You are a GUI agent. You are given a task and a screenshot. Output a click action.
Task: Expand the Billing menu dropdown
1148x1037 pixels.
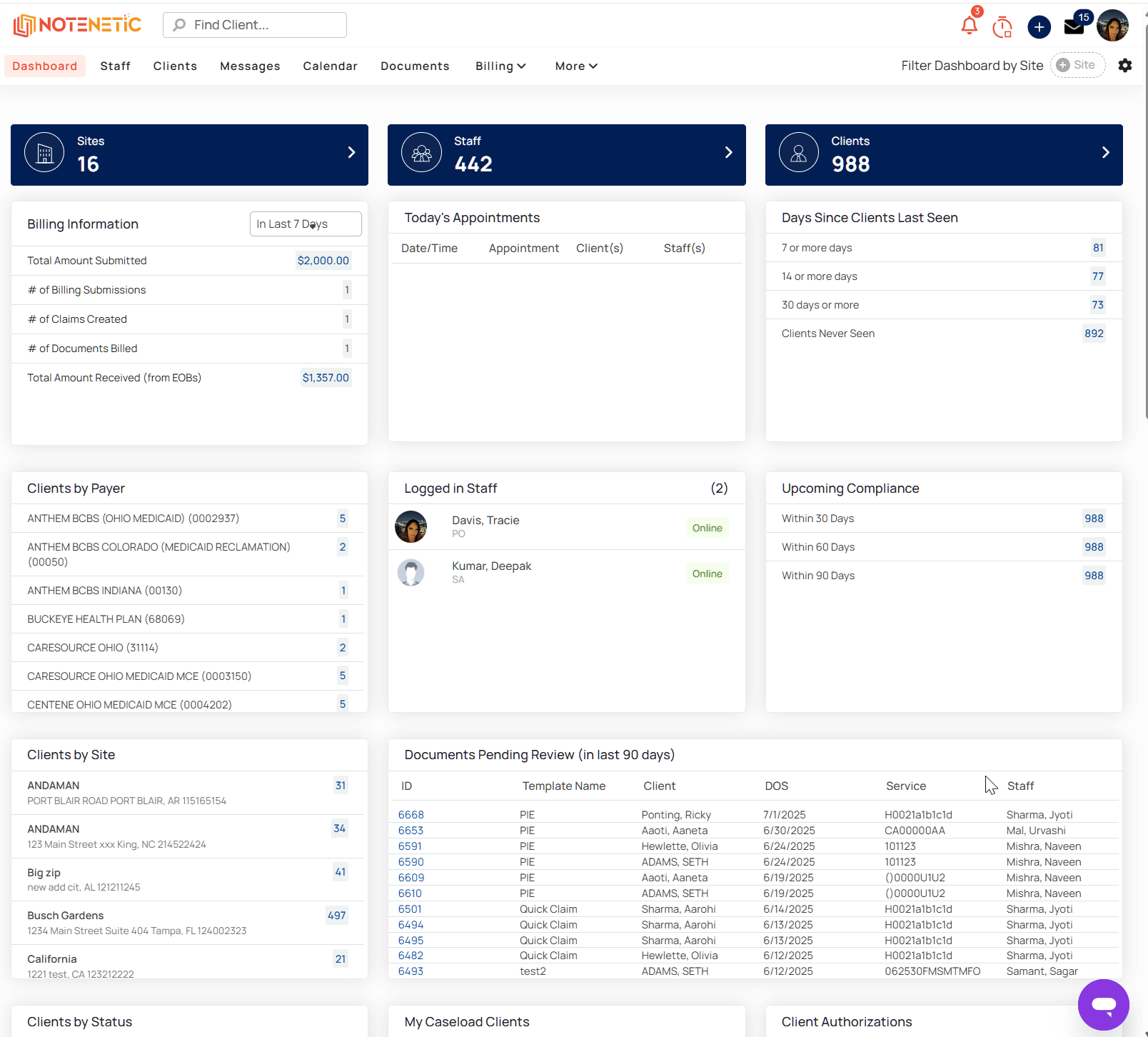[500, 66]
